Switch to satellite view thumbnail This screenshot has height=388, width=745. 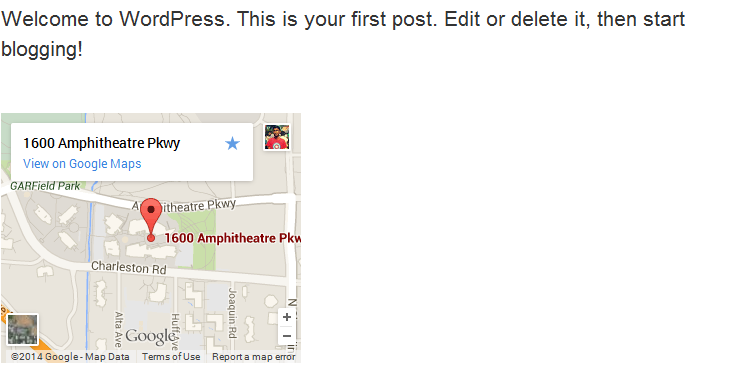[x=22, y=329]
